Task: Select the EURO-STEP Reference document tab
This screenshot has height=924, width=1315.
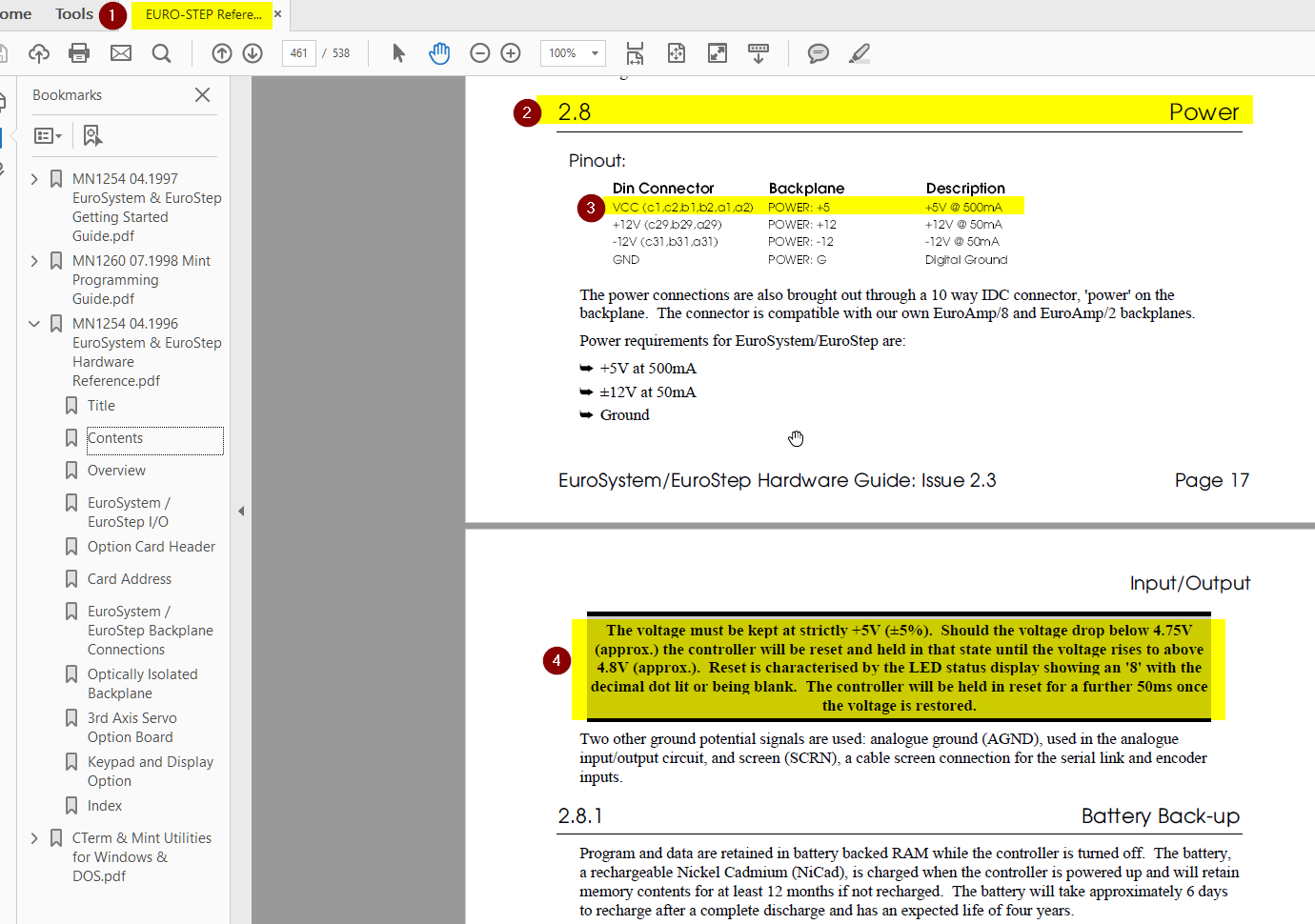Action: tap(203, 14)
